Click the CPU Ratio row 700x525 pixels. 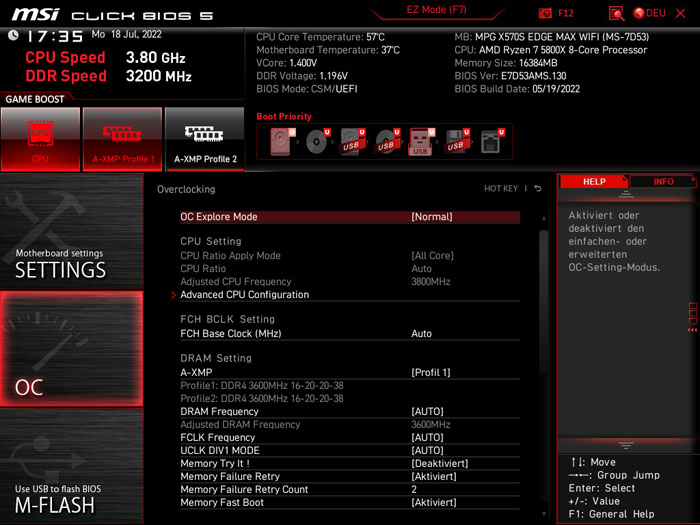tap(350, 269)
